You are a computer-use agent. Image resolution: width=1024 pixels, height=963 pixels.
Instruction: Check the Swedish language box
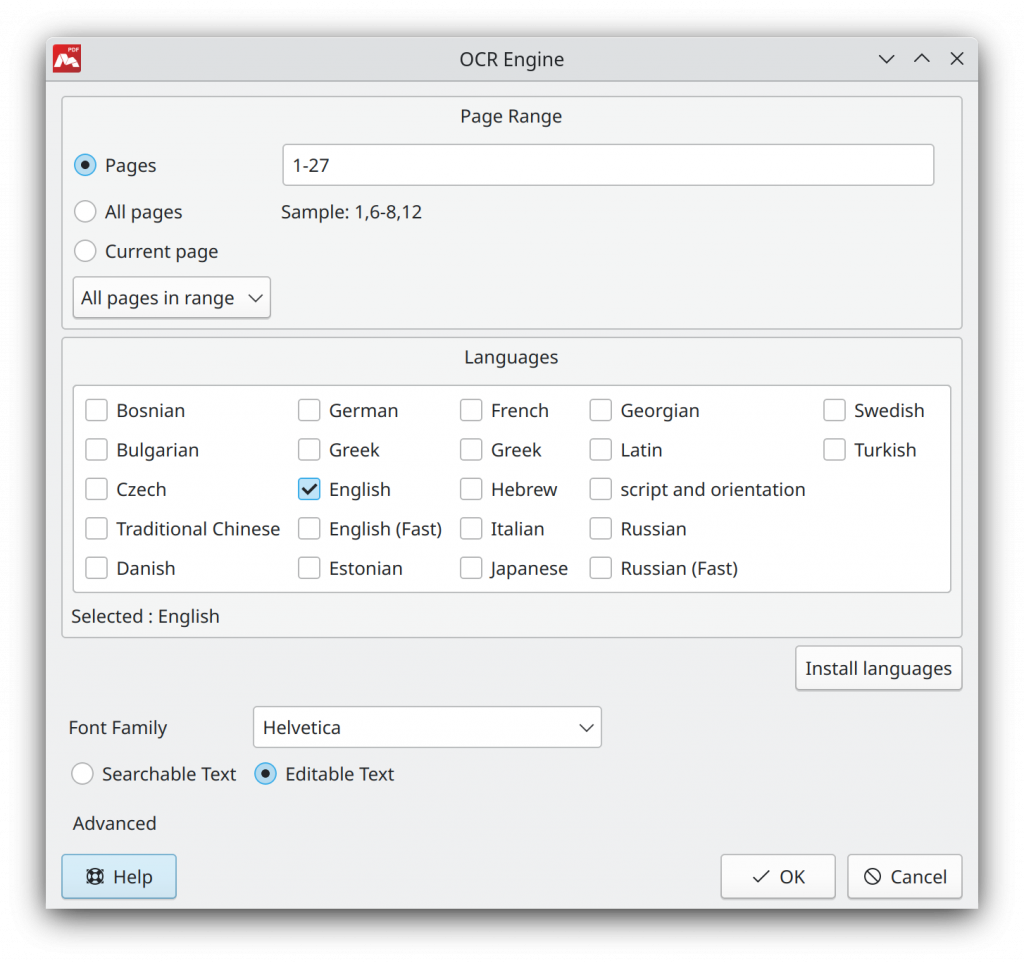(834, 410)
